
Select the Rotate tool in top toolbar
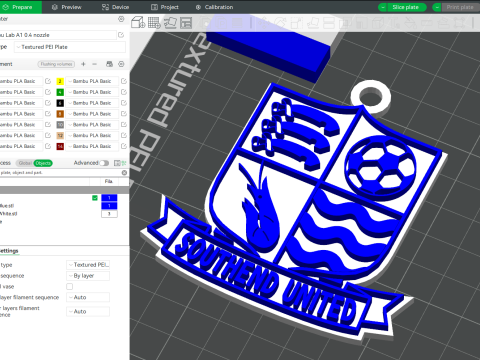(280, 23)
